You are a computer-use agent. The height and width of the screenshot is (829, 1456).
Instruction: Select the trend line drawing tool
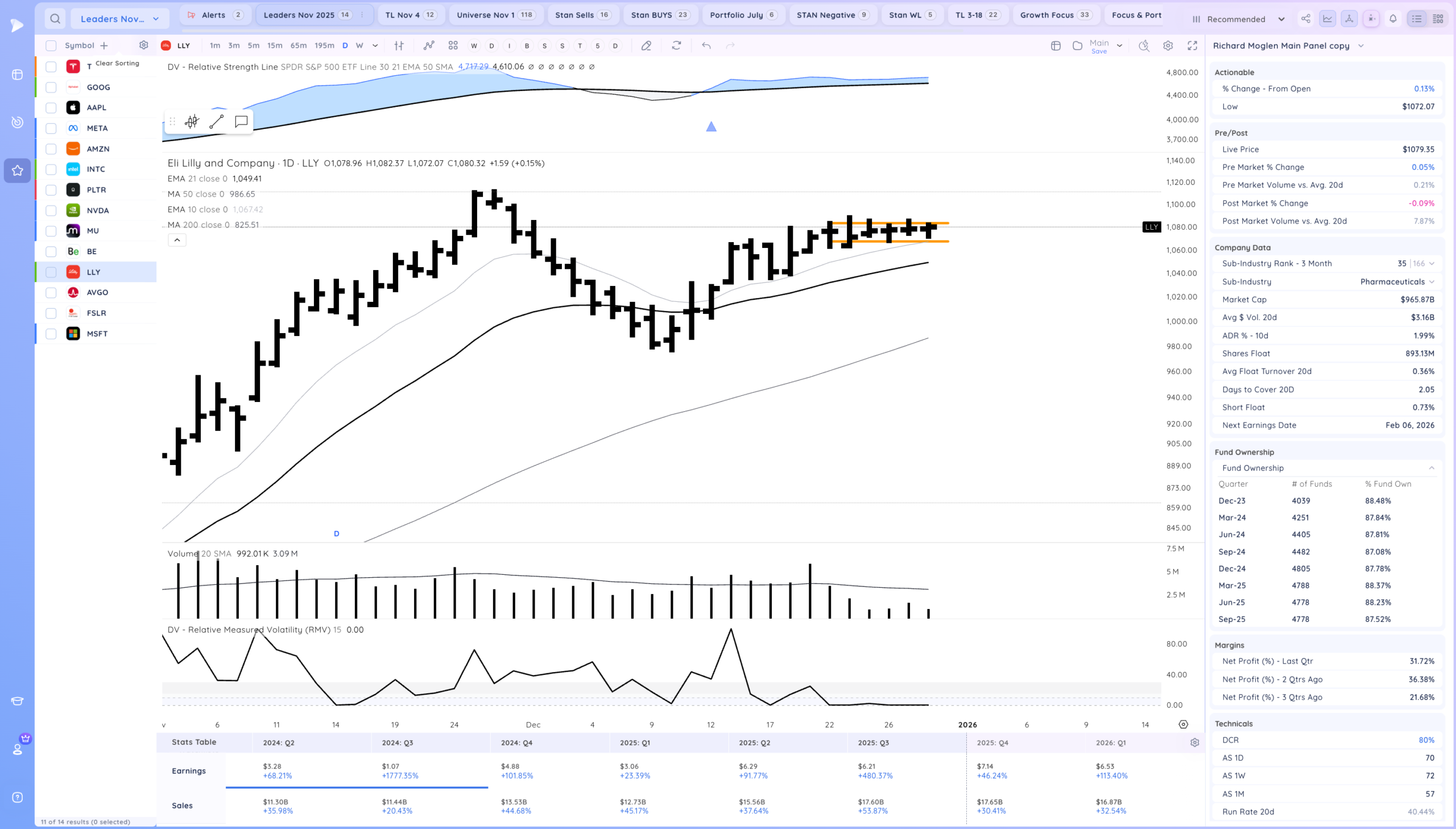coord(216,121)
